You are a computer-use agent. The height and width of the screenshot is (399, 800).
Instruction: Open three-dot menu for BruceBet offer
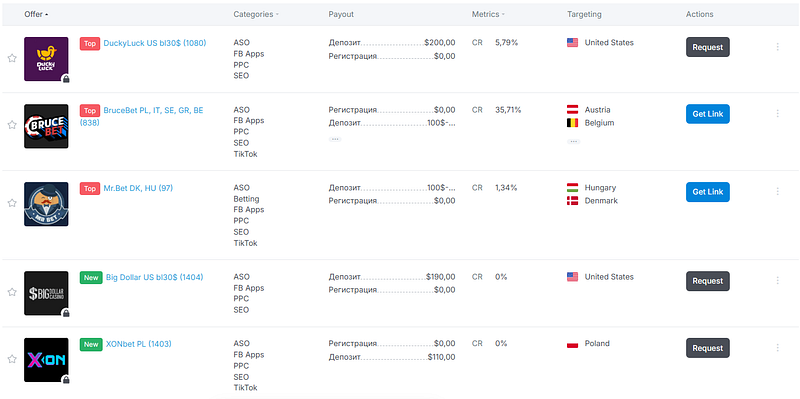778,114
